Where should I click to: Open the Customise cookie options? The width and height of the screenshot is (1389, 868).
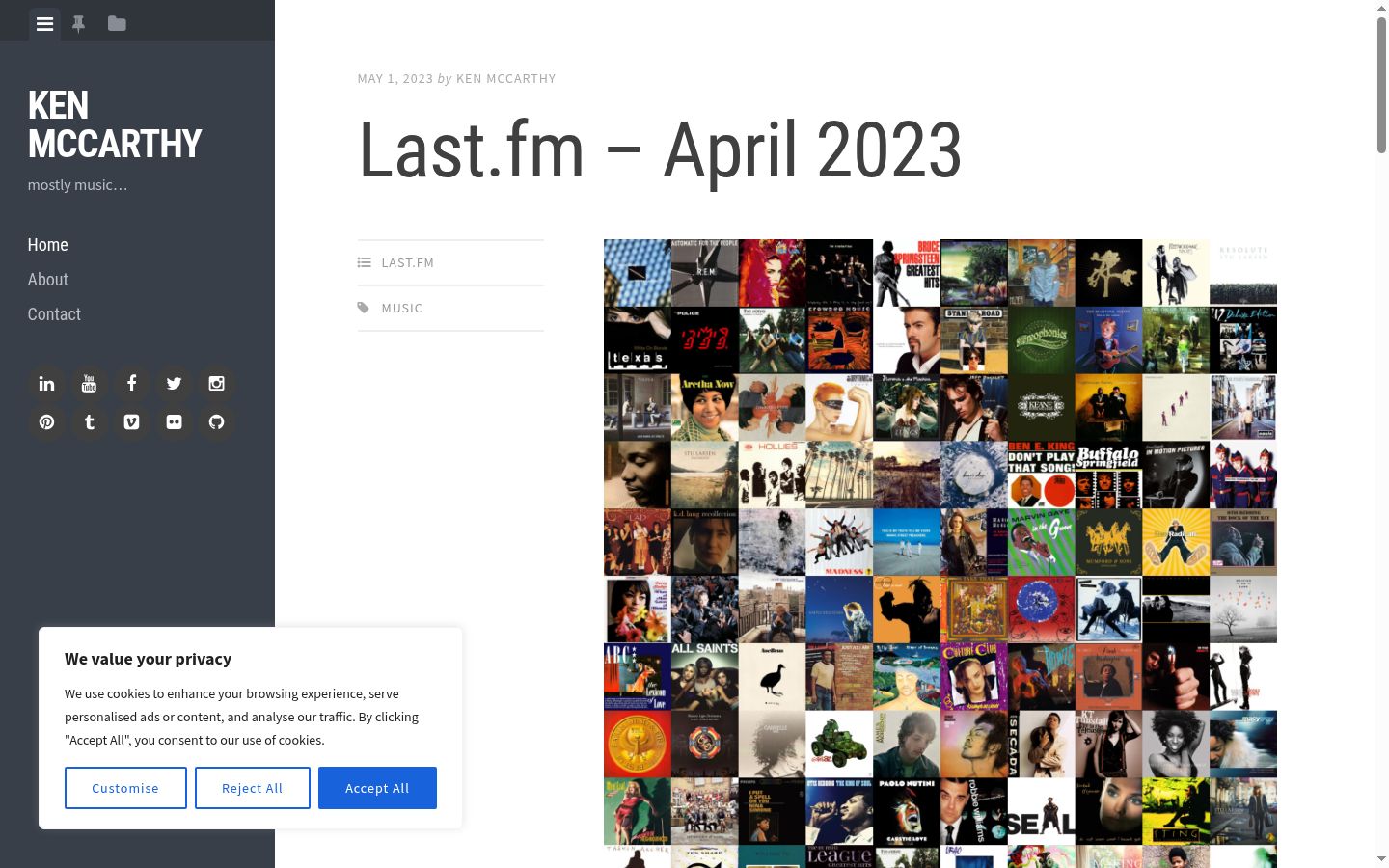pyautogui.click(x=125, y=788)
